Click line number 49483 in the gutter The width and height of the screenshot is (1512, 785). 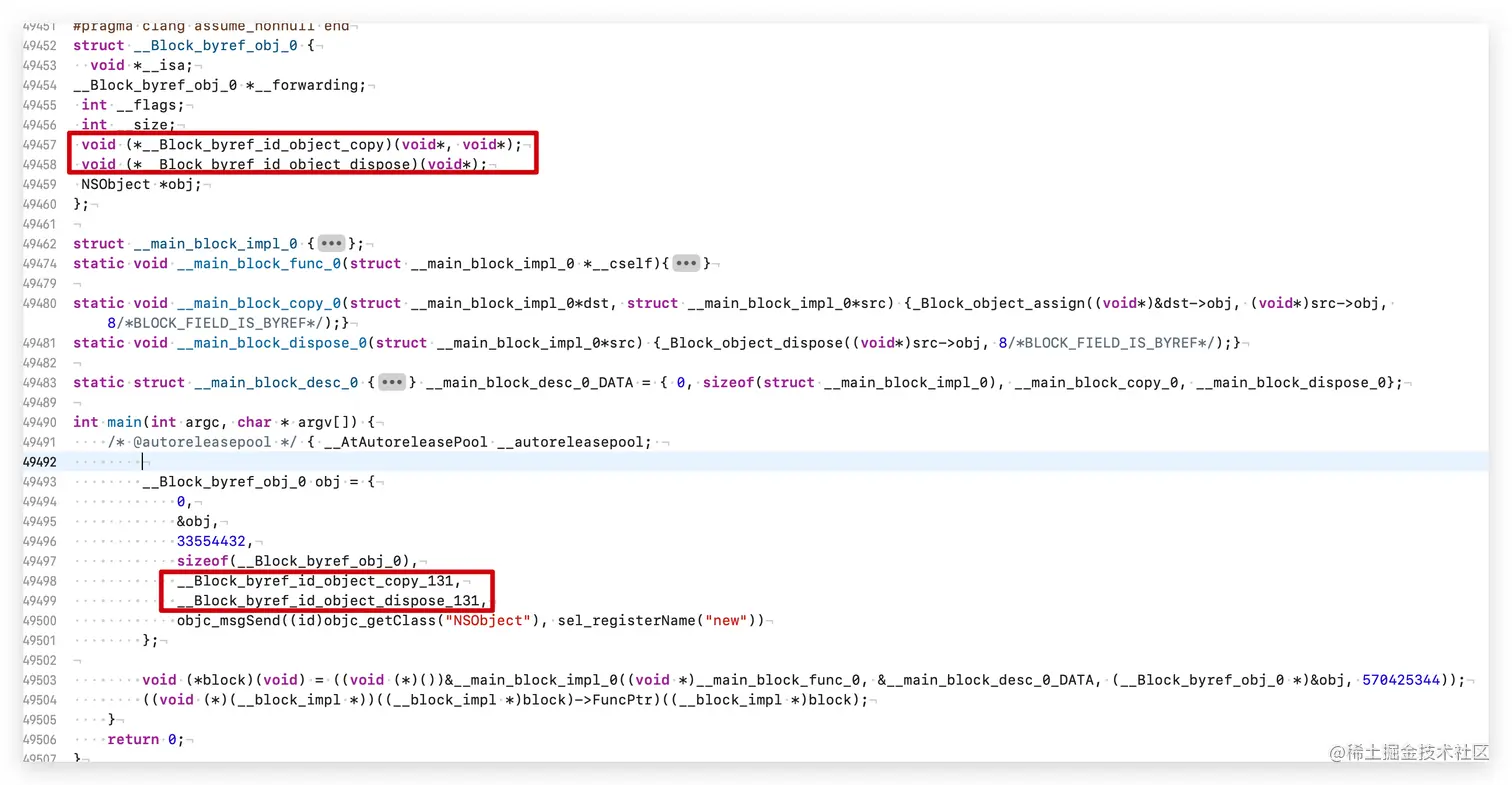pos(39,382)
